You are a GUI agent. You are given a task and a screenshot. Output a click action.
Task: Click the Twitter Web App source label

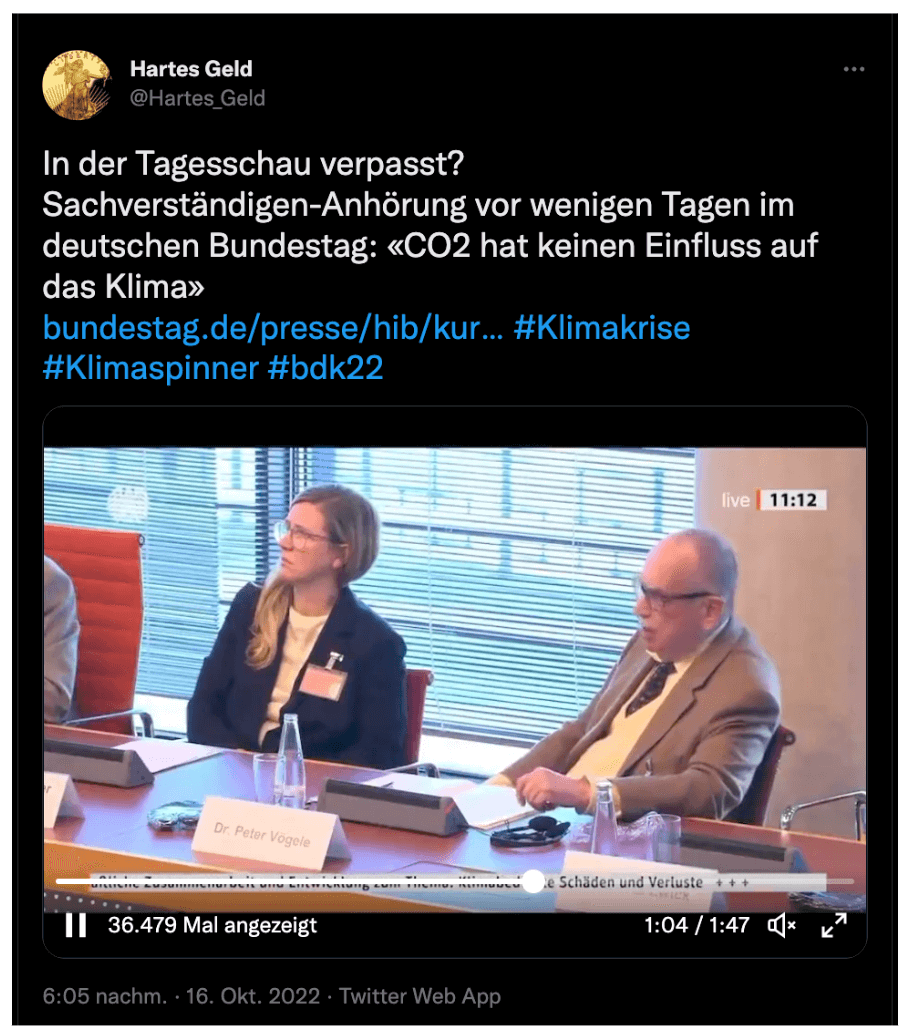pos(420,996)
